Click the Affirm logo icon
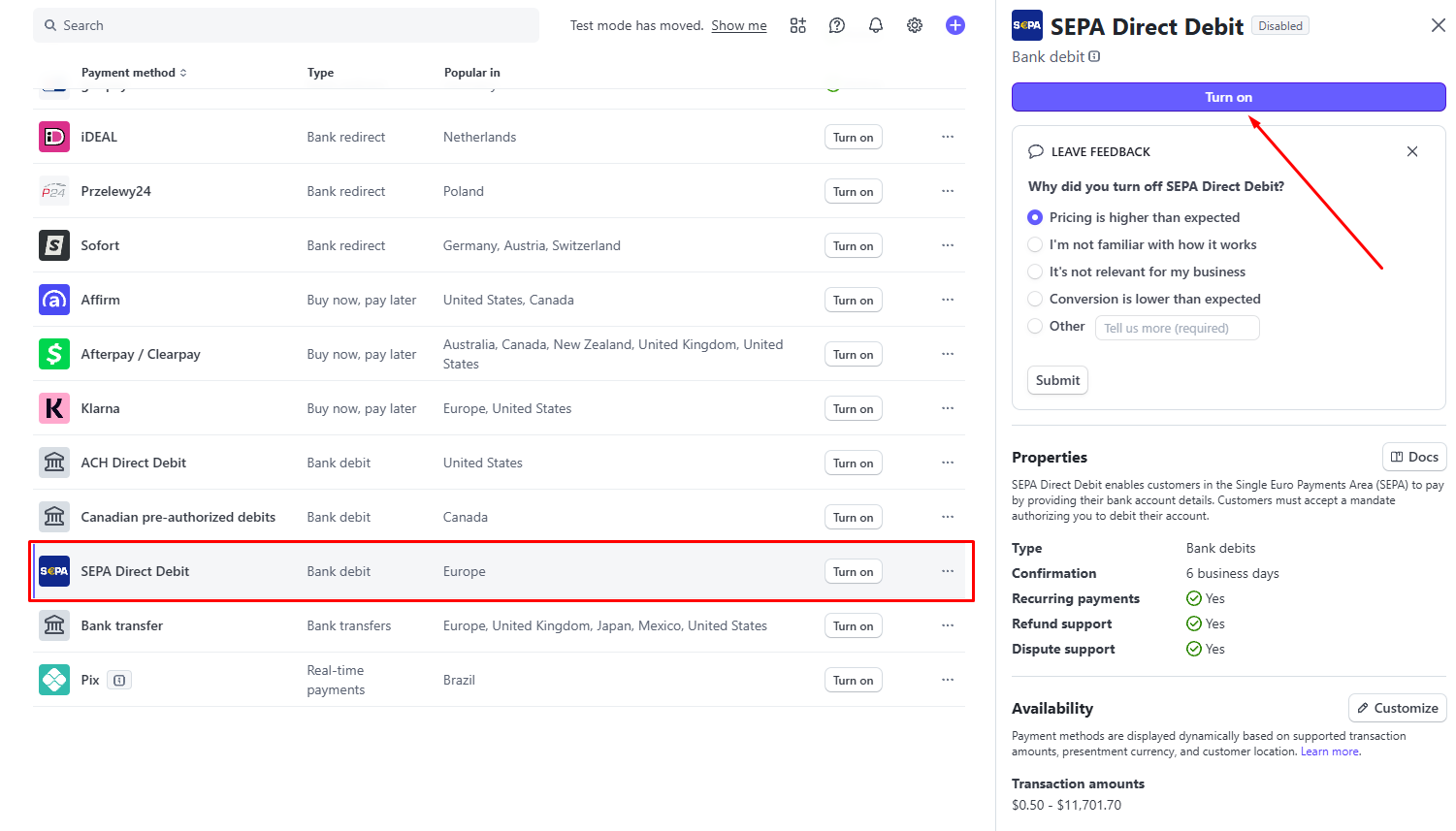The height and width of the screenshot is (831, 1456). [x=54, y=300]
